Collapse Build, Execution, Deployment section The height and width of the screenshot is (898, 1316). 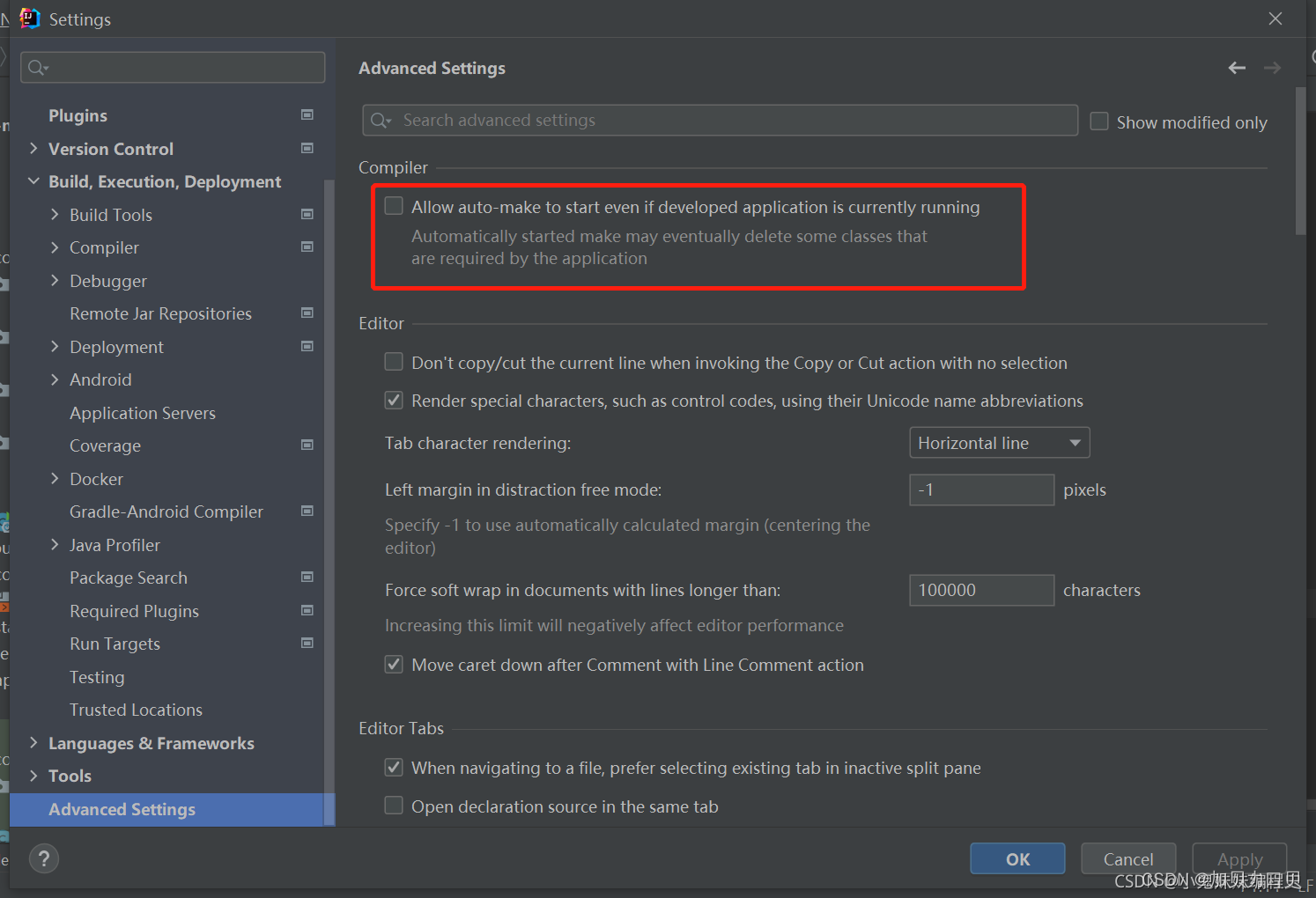point(33,181)
